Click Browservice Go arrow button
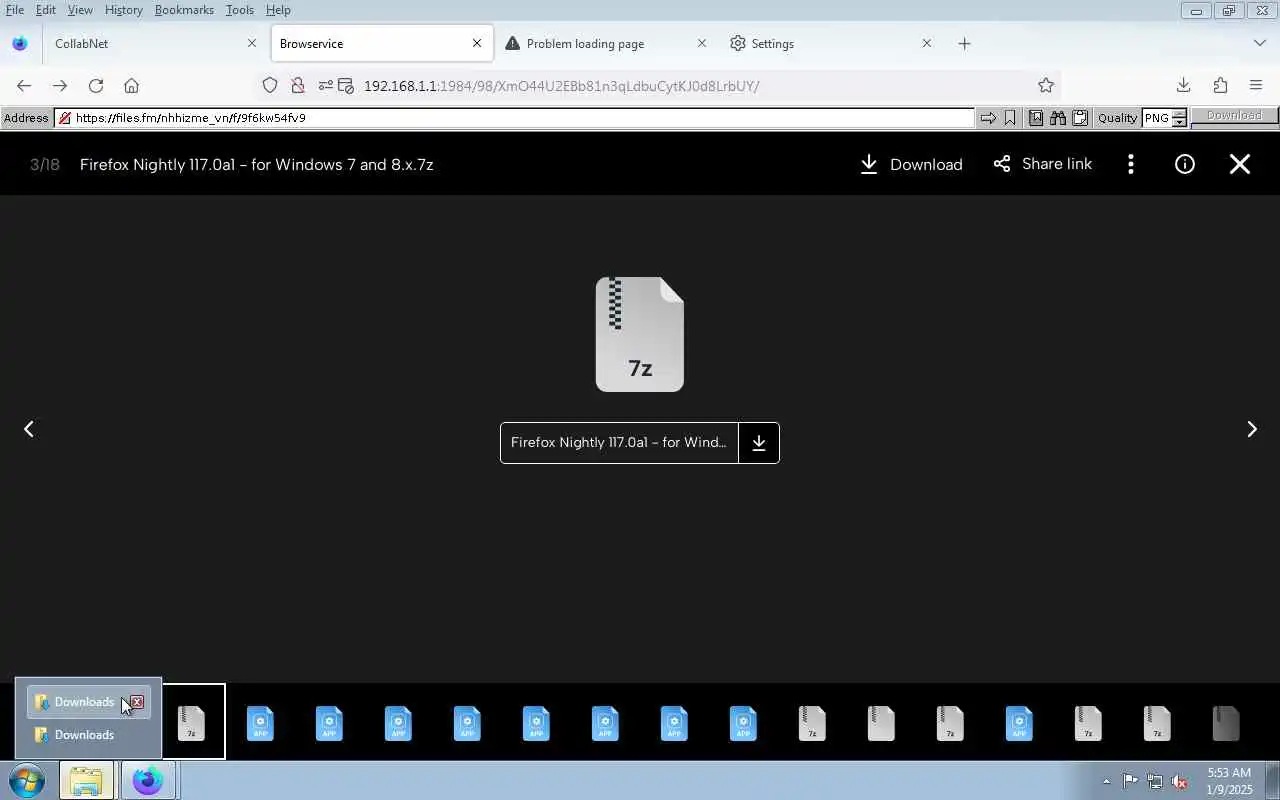The width and height of the screenshot is (1280, 800). tap(988, 118)
